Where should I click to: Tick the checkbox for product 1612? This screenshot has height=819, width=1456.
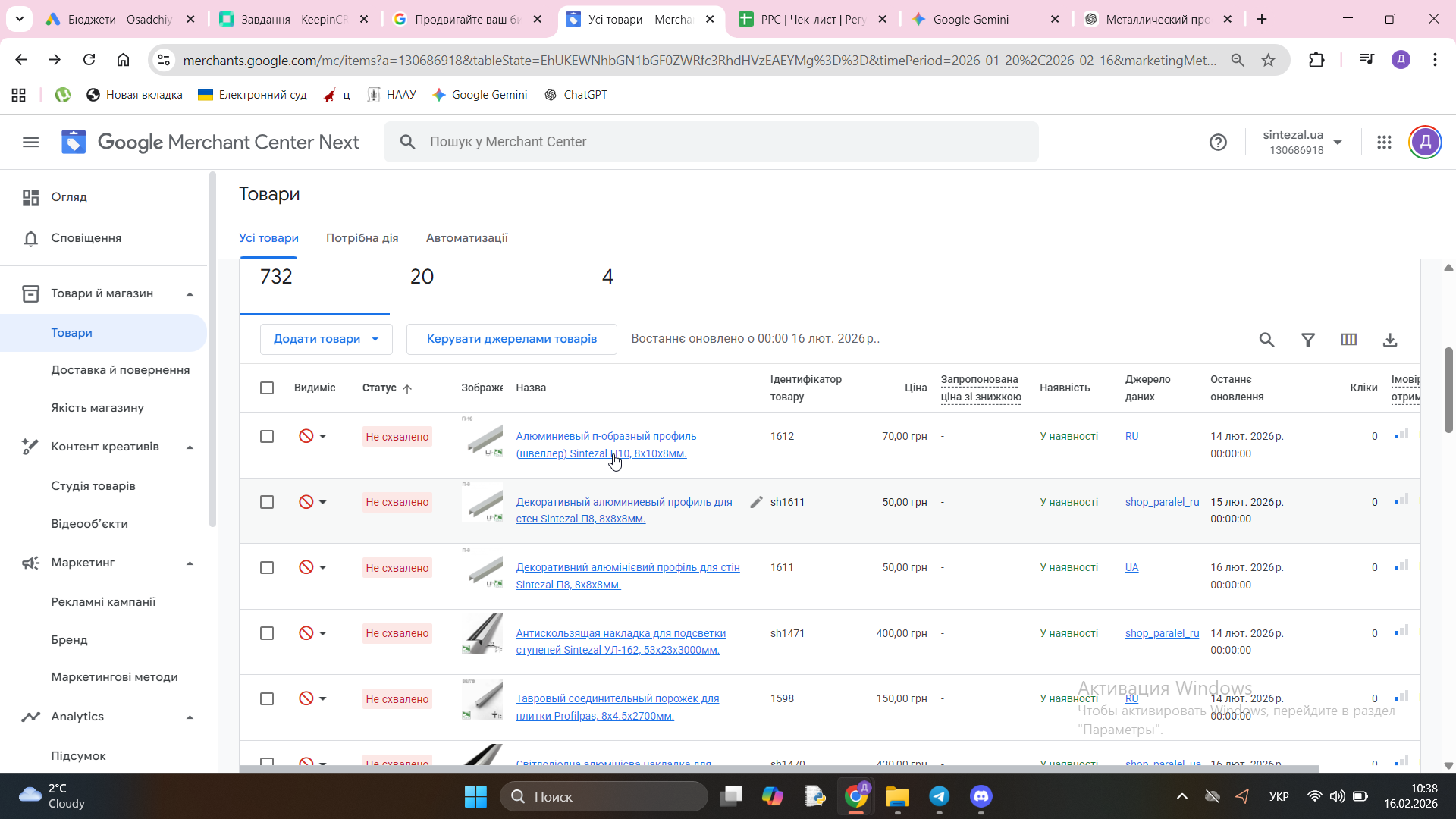click(267, 437)
